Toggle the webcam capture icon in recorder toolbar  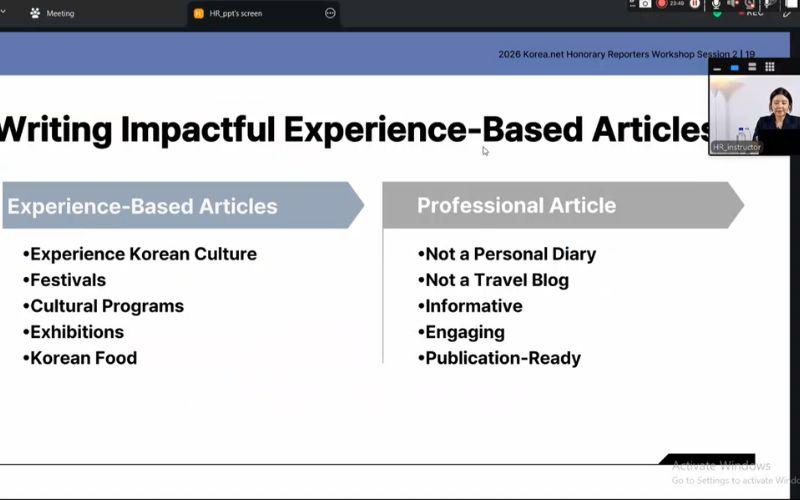tap(750, 4)
